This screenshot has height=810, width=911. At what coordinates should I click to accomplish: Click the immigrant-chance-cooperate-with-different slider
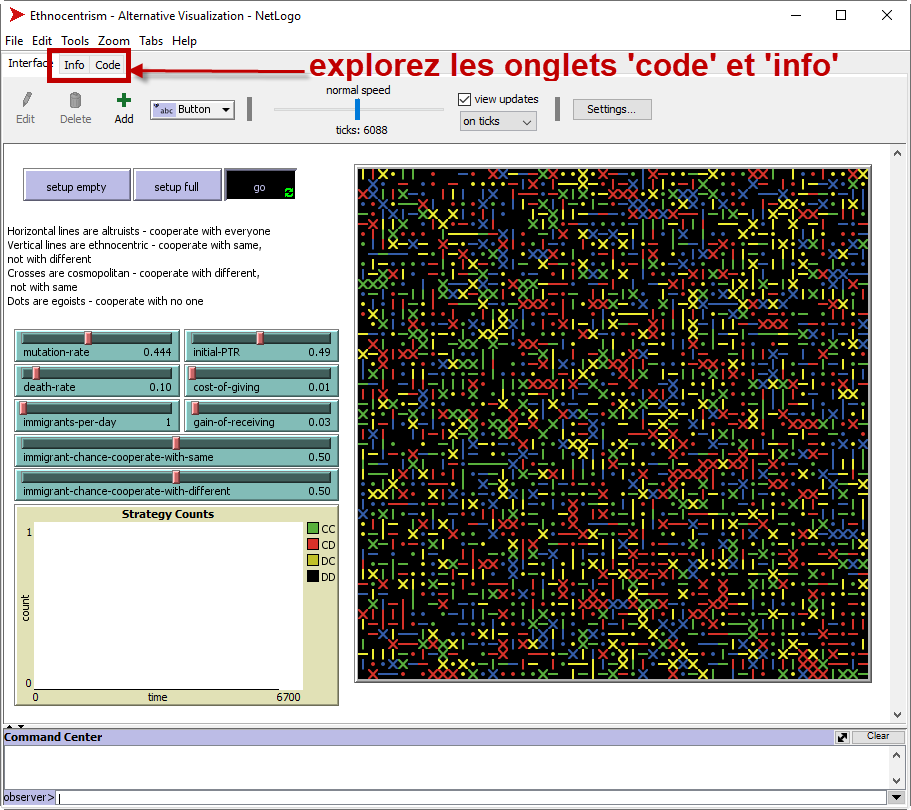click(x=177, y=484)
